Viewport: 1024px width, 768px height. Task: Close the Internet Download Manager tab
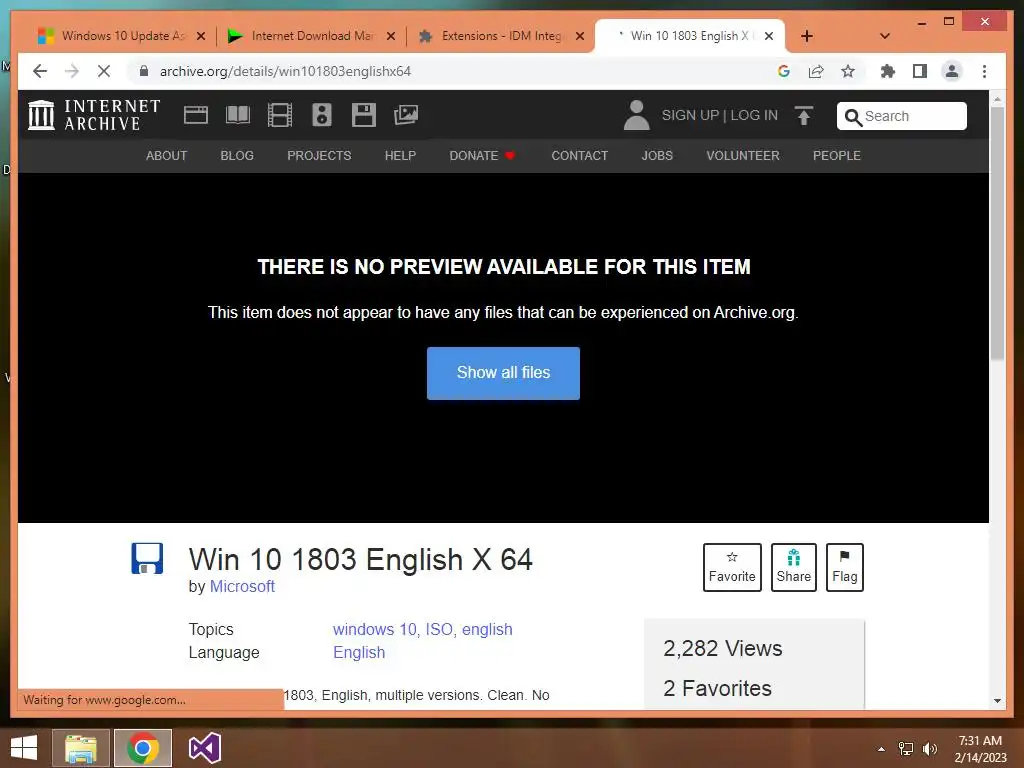pos(391,37)
